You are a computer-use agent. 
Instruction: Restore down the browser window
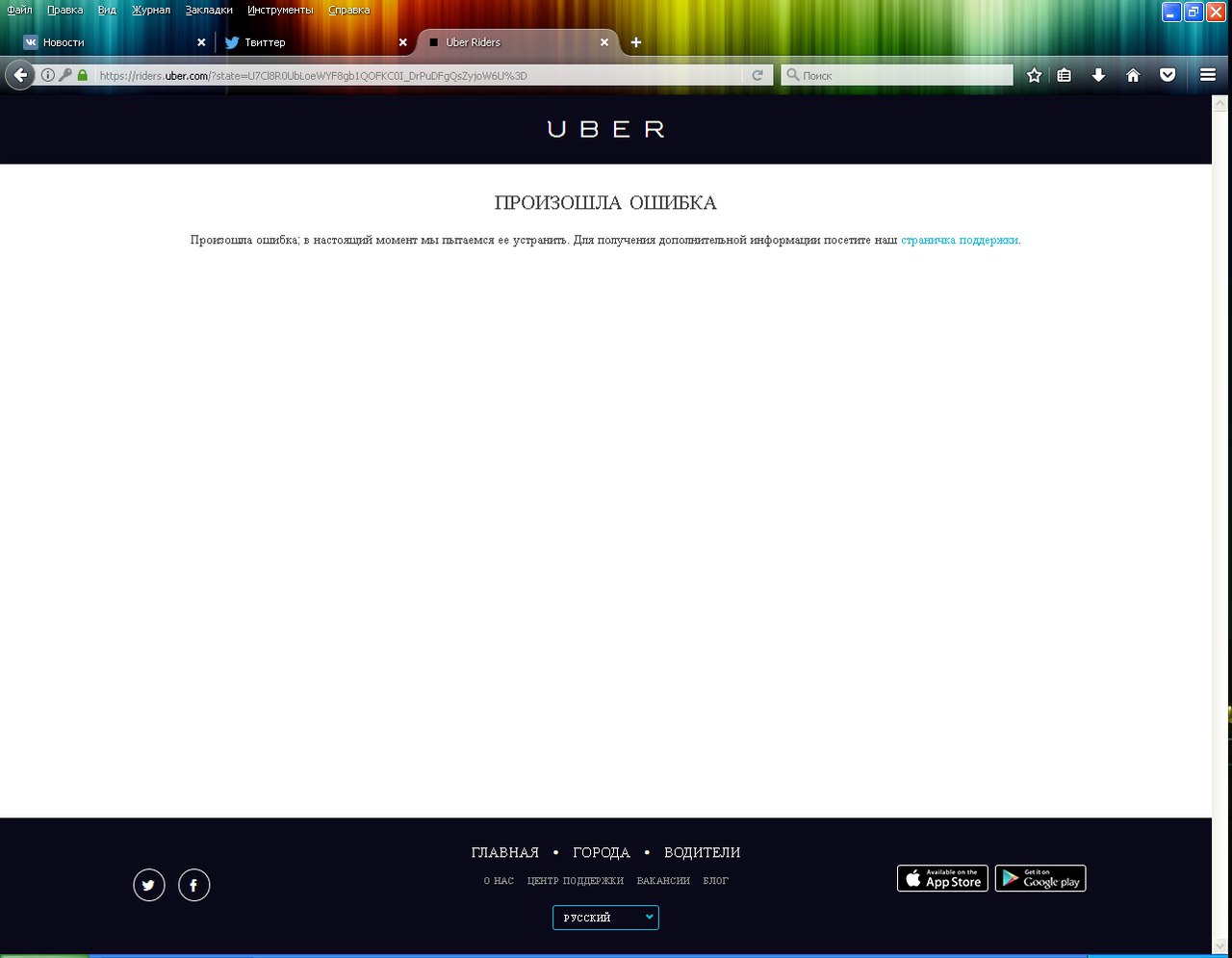(1194, 13)
